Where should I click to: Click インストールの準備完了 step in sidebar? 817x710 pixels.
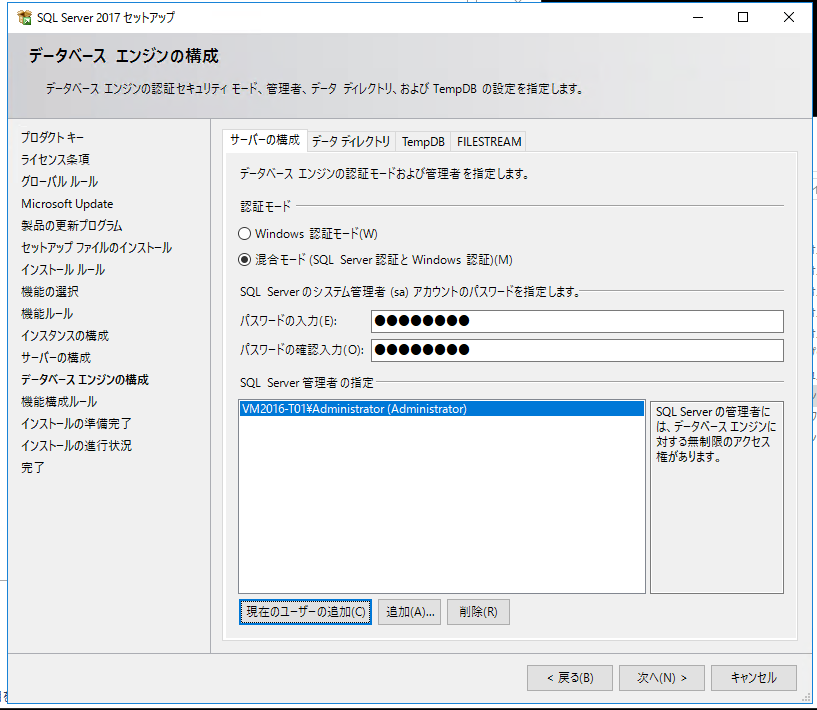[76, 424]
